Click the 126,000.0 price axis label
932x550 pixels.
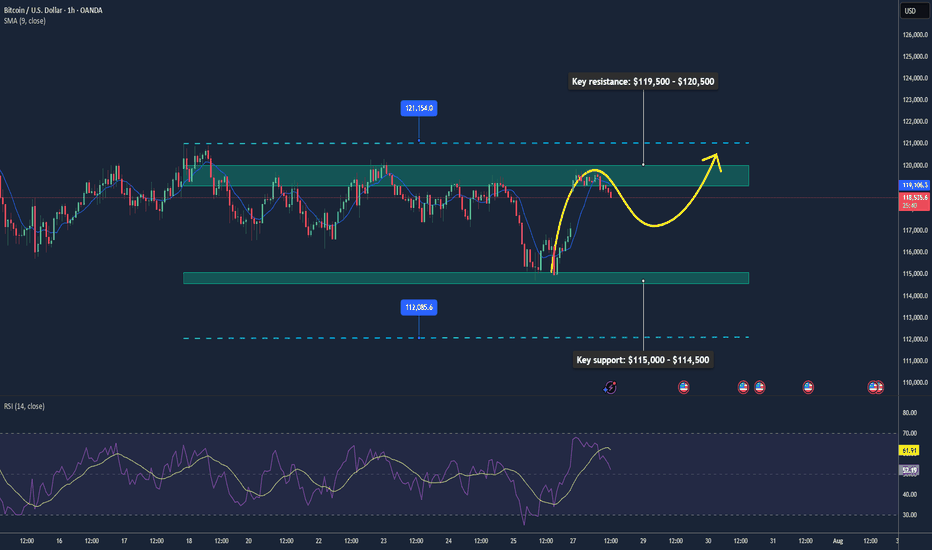click(915, 34)
